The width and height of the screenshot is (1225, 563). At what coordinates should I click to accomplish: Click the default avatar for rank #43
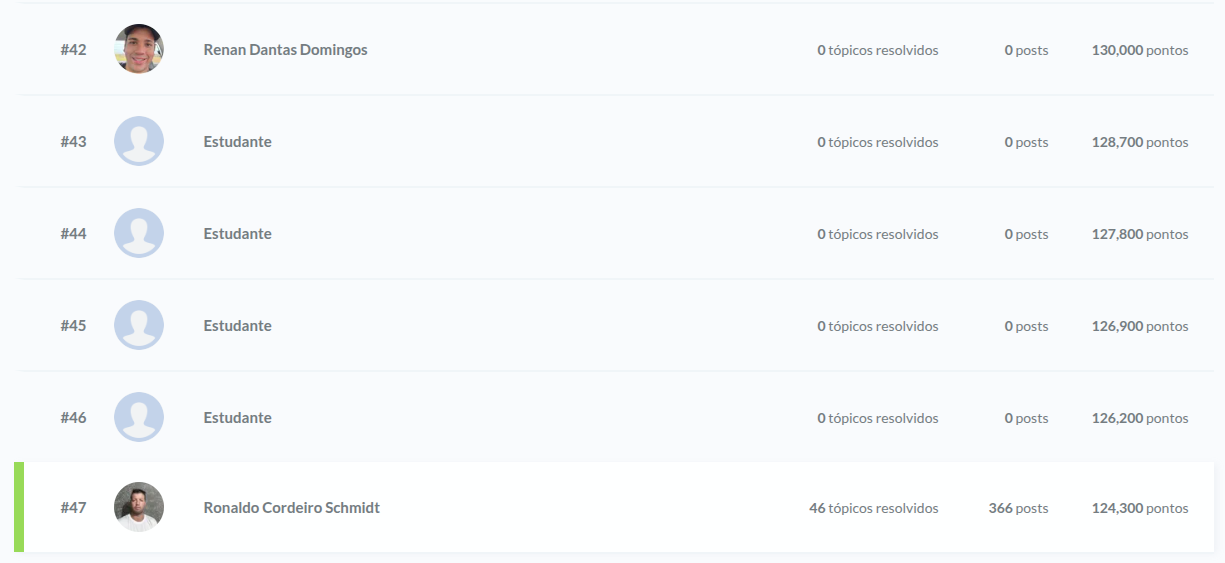[x=139, y=141]
